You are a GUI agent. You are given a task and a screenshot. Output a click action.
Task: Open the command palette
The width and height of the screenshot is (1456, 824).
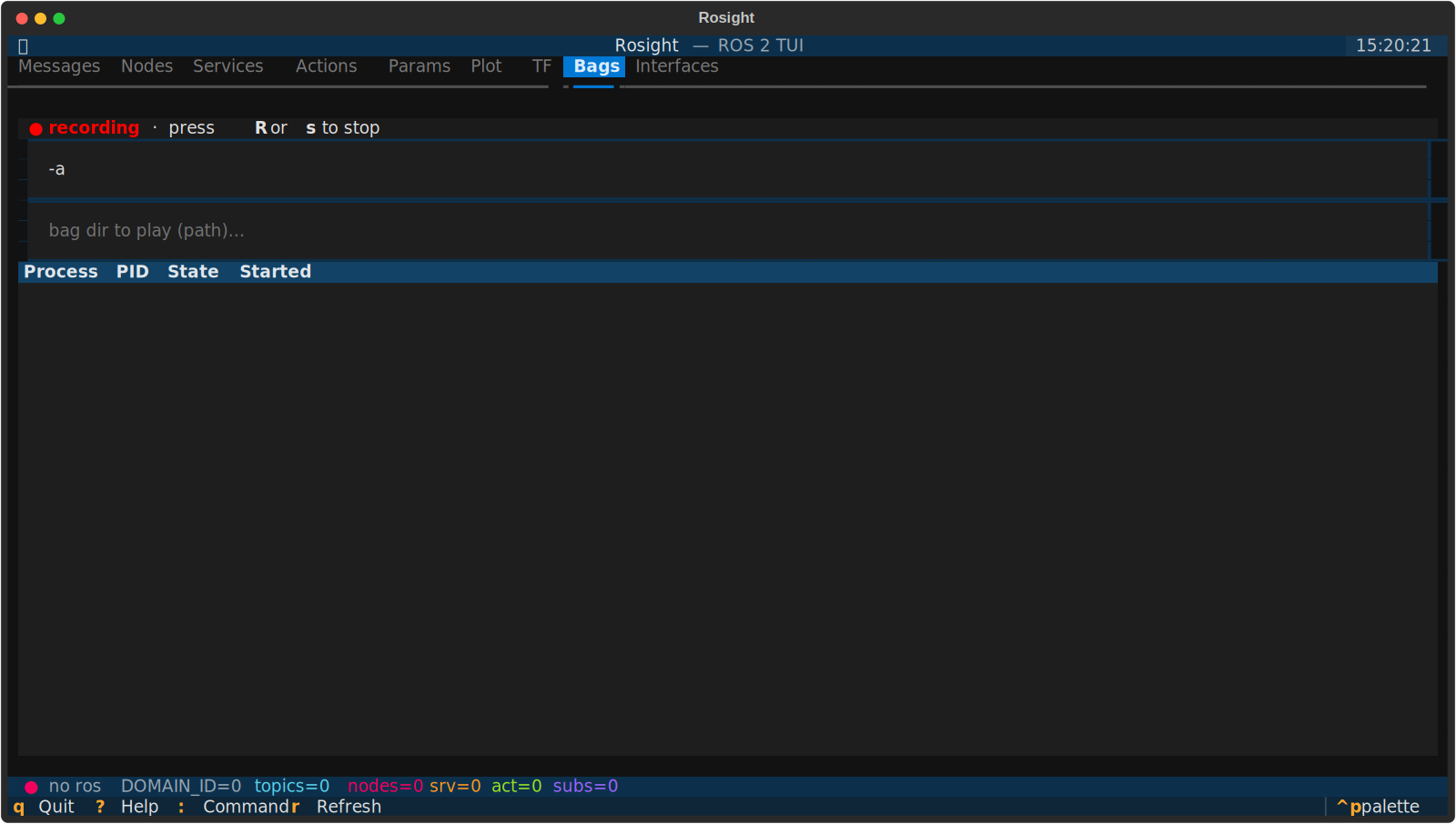1378,807
